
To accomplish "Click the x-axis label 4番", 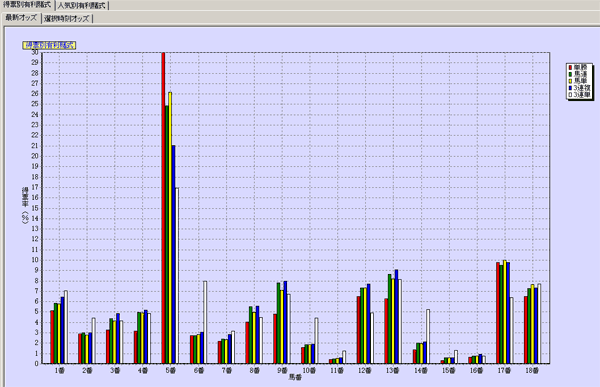I will [x=143, y=371].
